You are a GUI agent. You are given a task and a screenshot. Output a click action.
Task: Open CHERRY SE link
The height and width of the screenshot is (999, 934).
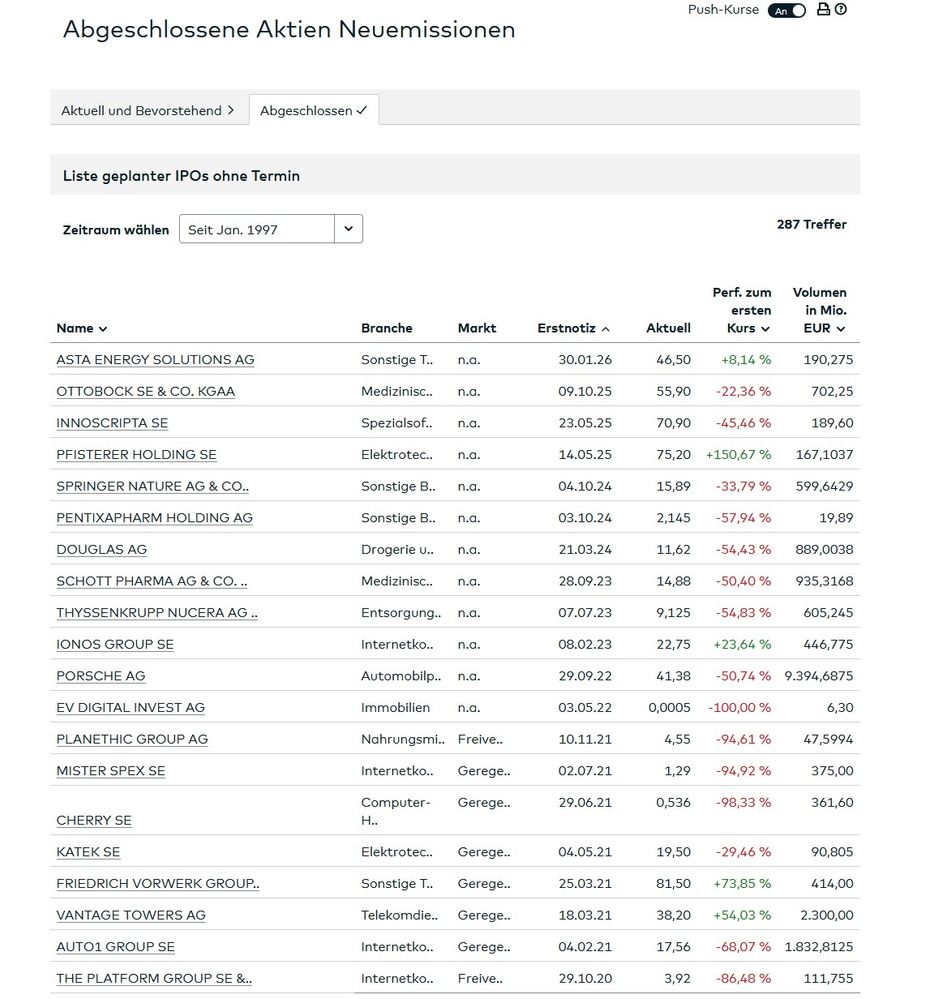[94, 821]
